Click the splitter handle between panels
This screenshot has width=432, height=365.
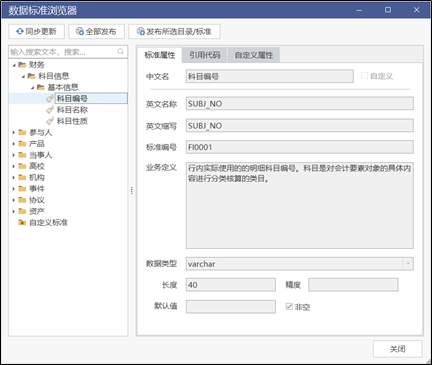[x=132, y=190]
